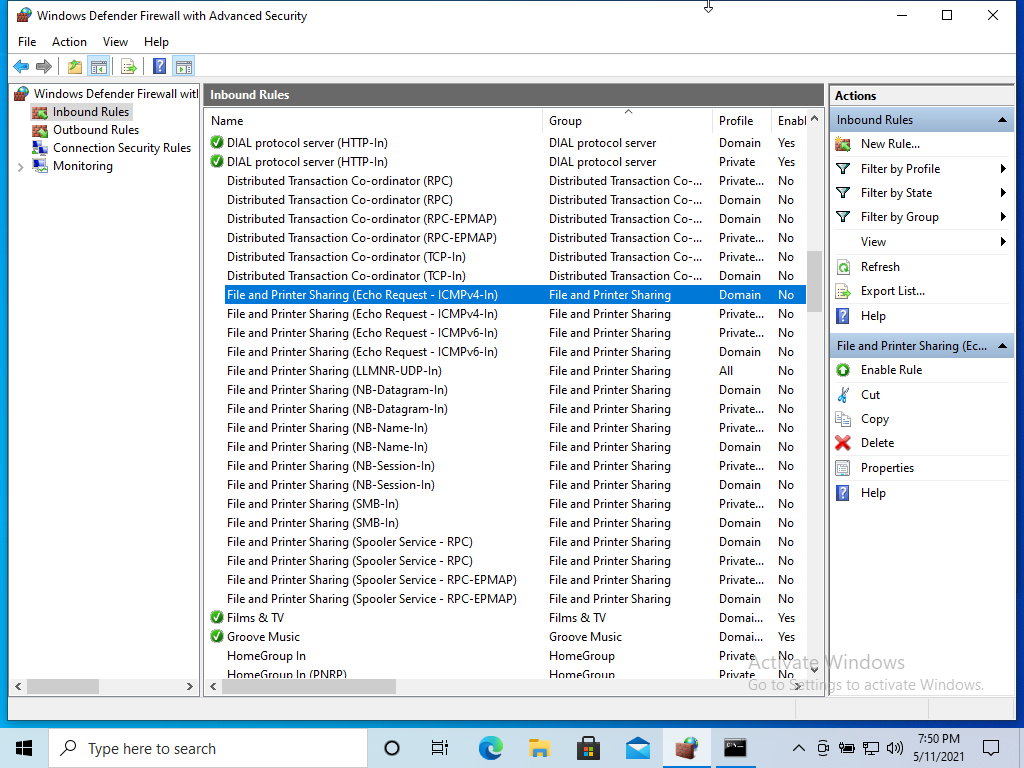Sort rules by the Group column header
This screenshot has height=768, width=1024.
627,121
